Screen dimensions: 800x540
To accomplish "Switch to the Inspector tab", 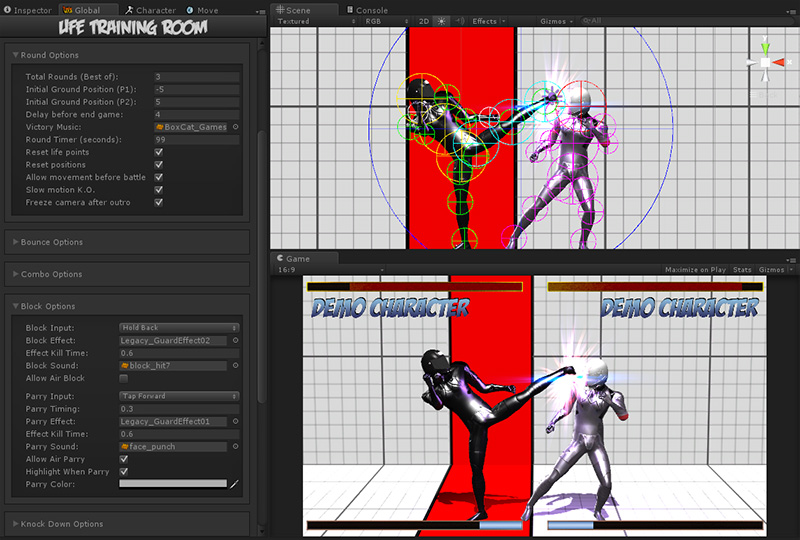I will pos(28,10).
